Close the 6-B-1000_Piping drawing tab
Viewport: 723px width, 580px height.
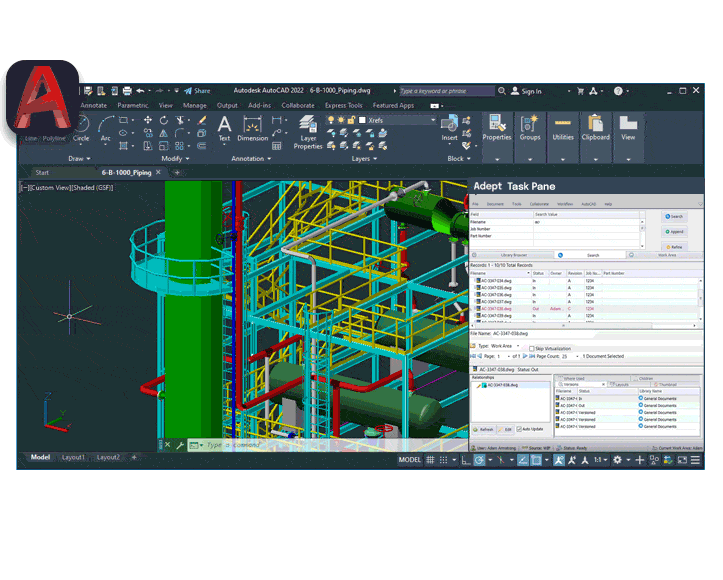point(158,172)
